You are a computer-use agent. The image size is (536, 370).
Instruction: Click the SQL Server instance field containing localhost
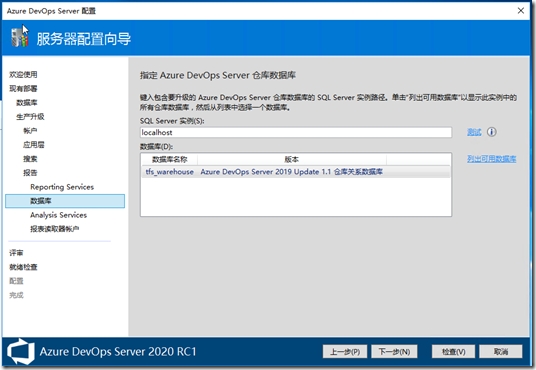pos(296,132)
